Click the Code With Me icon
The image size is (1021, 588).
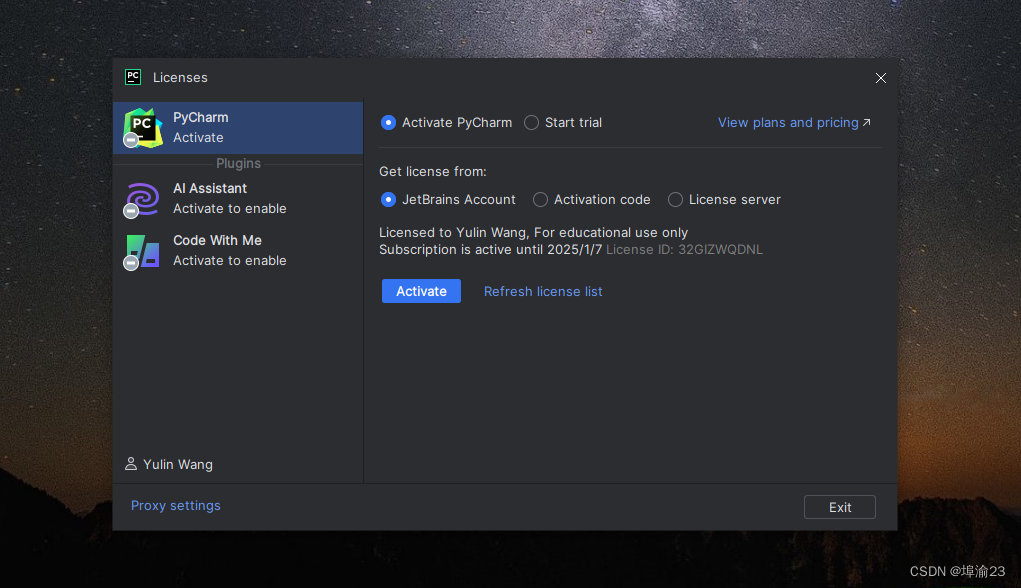[142, 251]
